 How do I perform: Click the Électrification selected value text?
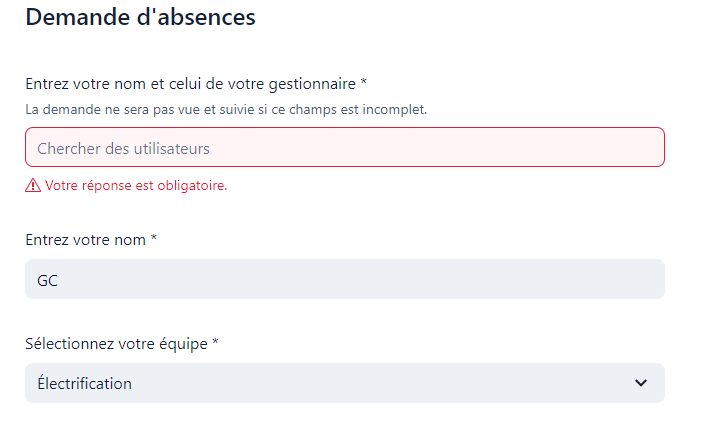point(84,383)
